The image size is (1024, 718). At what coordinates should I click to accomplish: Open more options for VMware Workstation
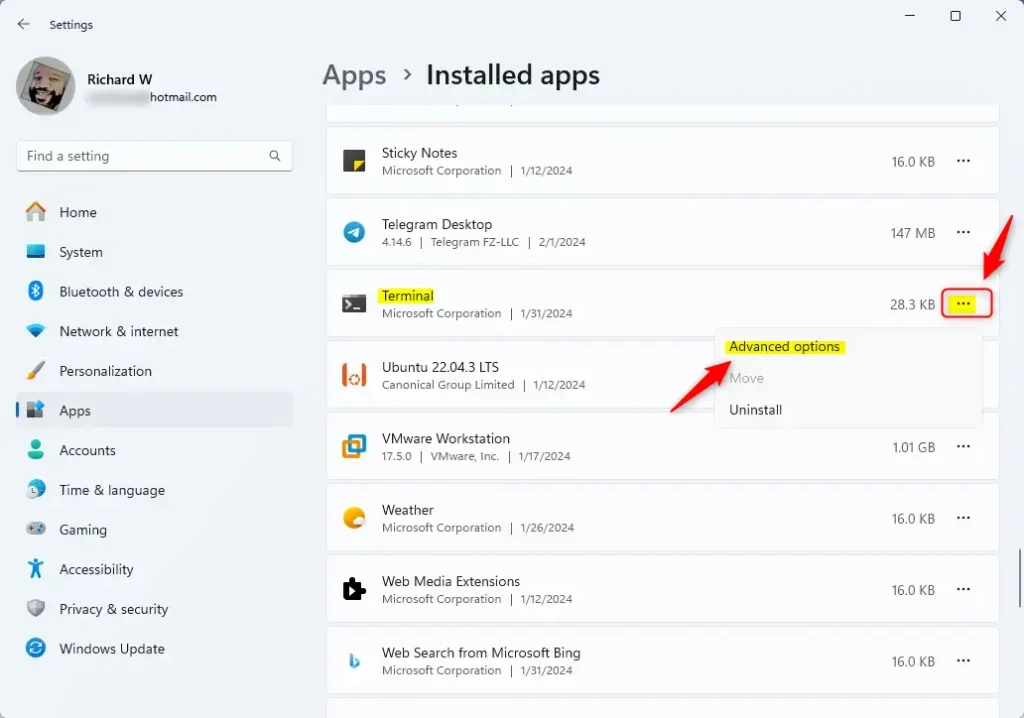(963, 446)
